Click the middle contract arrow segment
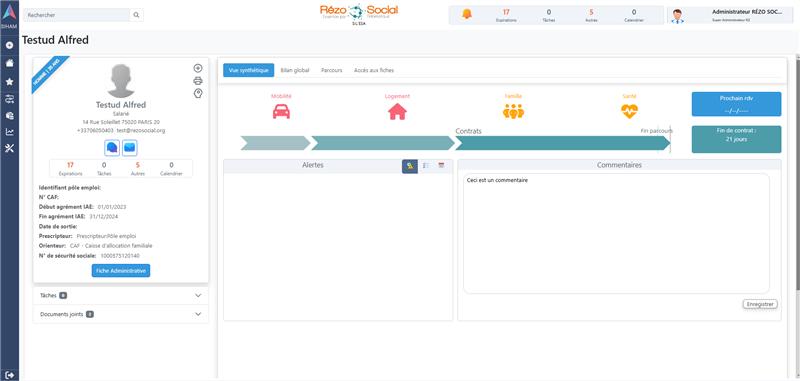 383,143
